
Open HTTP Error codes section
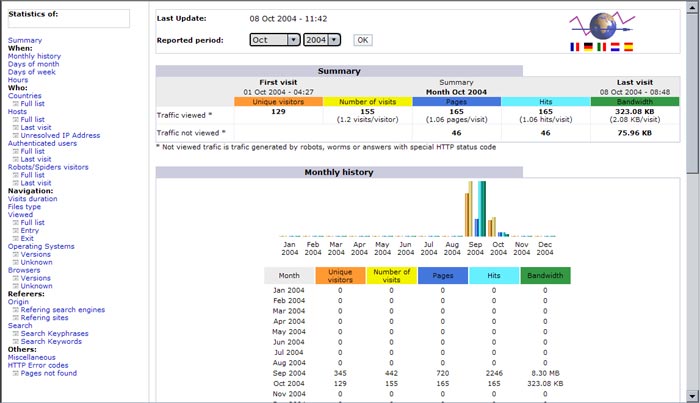tap(40, 365)
